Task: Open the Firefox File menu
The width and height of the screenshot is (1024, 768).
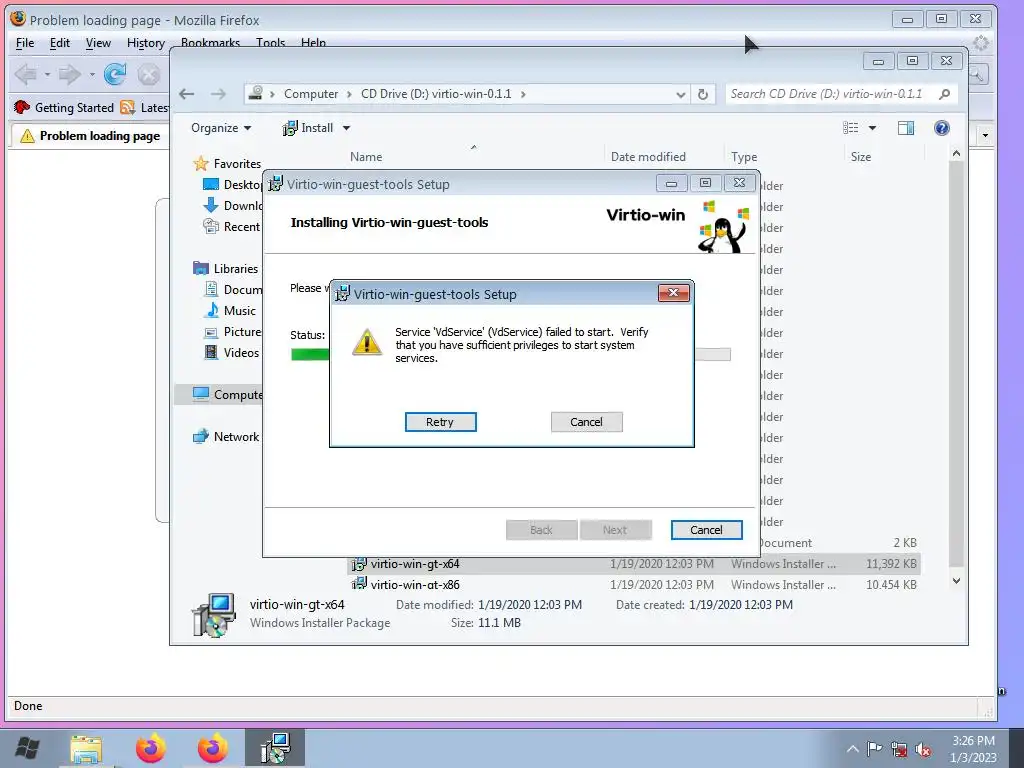Action: [25, 43]
